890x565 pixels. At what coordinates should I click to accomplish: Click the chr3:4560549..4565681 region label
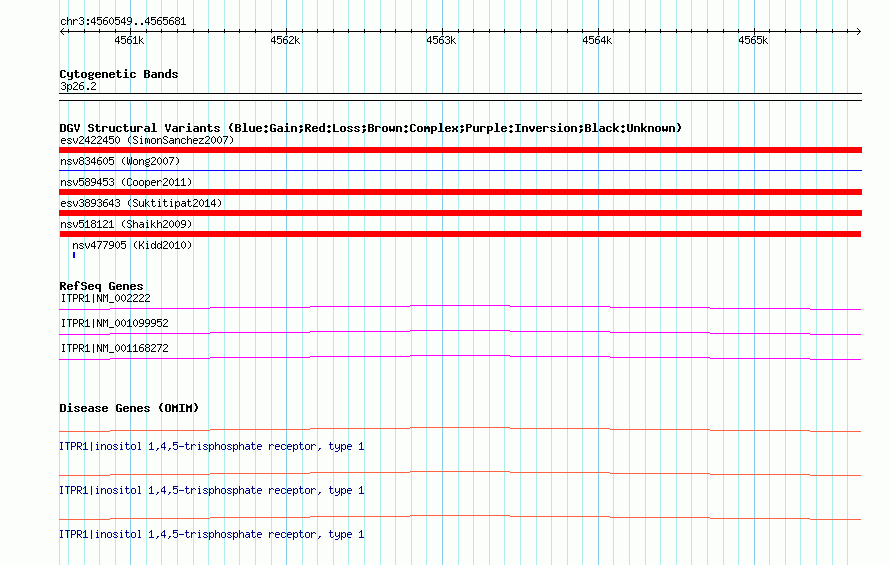pyautogui.click(x=123, y=21)
